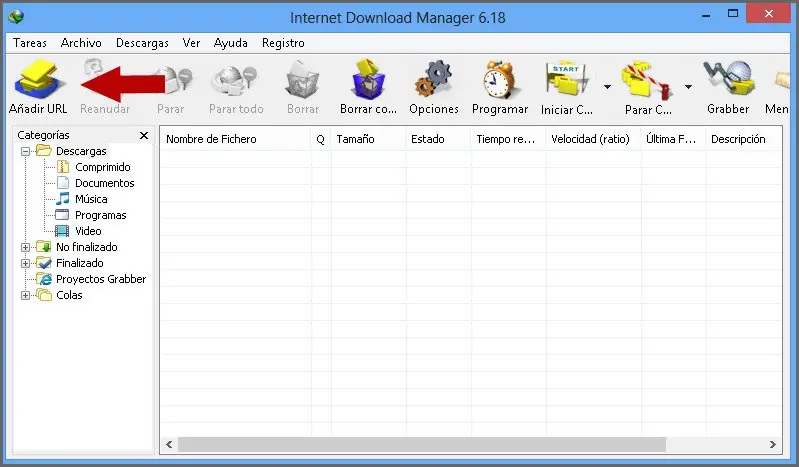Expand the No finalizado tree node
Screen dimensions: 799x467
25,247
